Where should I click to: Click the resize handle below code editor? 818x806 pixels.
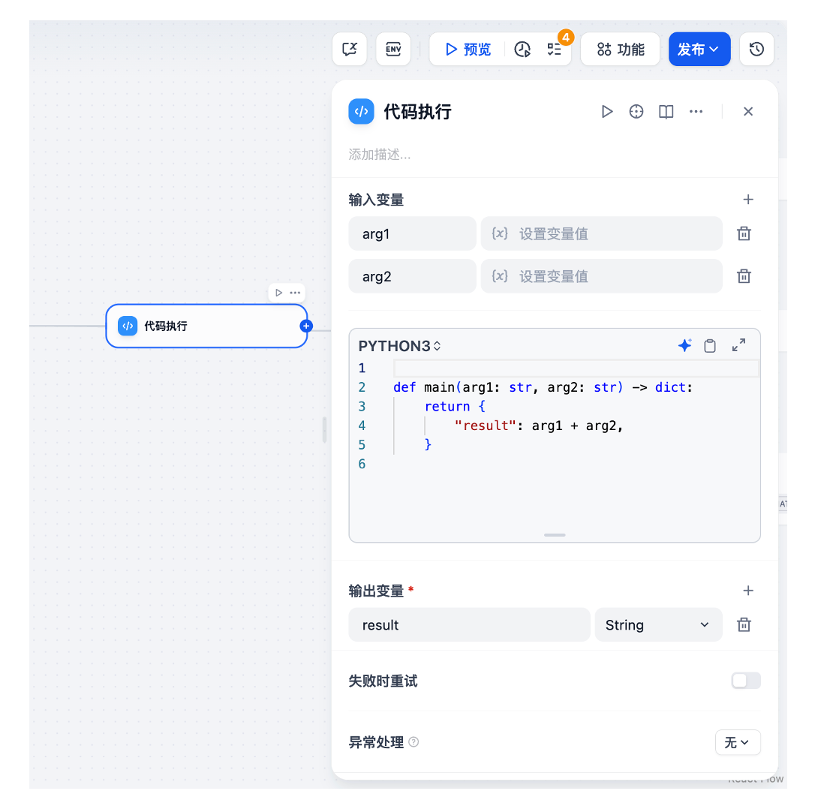[x=555, y=535]
